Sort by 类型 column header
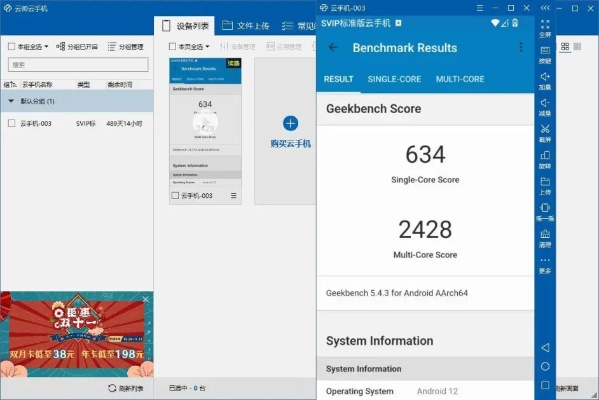This screenshot has width=599, height=400. (x=84, y=84)
